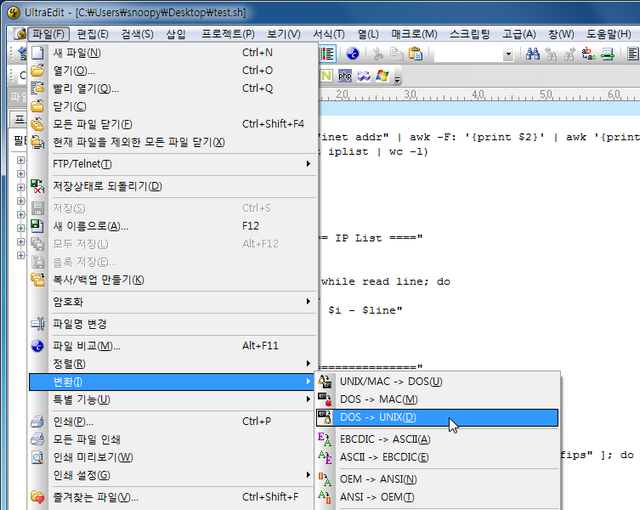This screenshot has width=640, height=510.
Task: Choose Compare Files (파일 비교) entry
Action: (x=173, y=346)
